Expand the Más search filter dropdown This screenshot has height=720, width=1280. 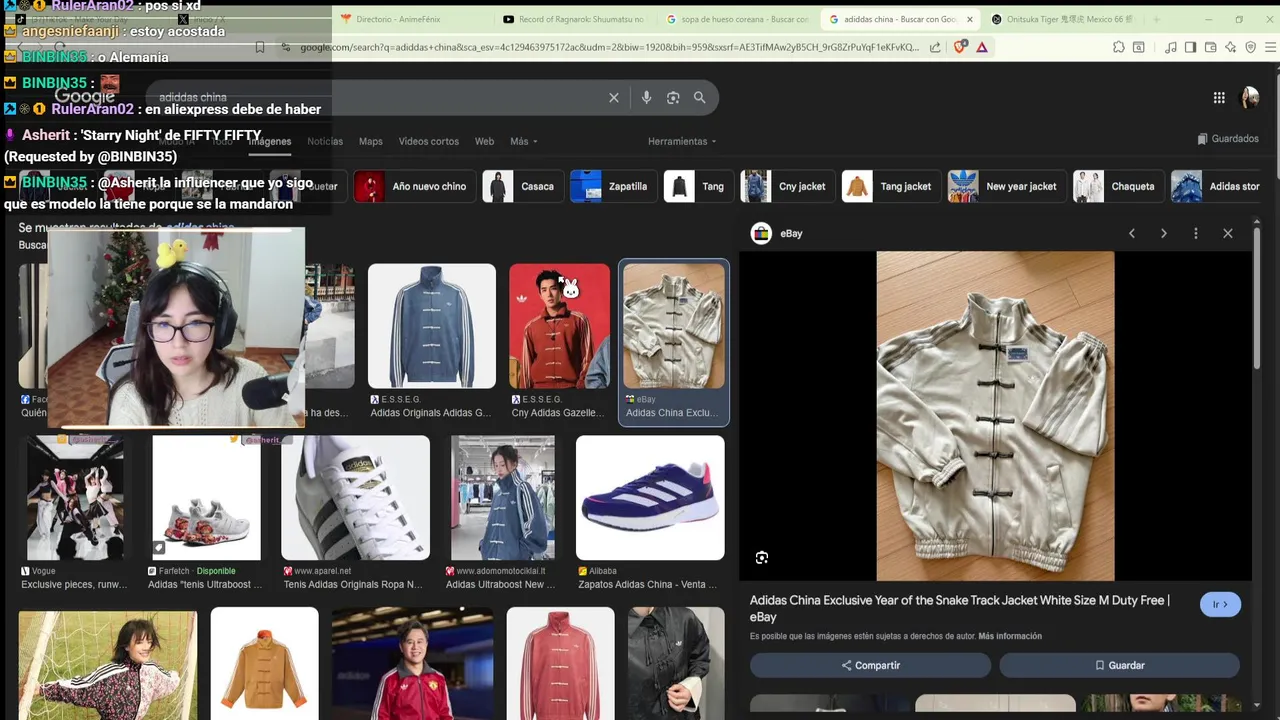click(x=524, y=141)
